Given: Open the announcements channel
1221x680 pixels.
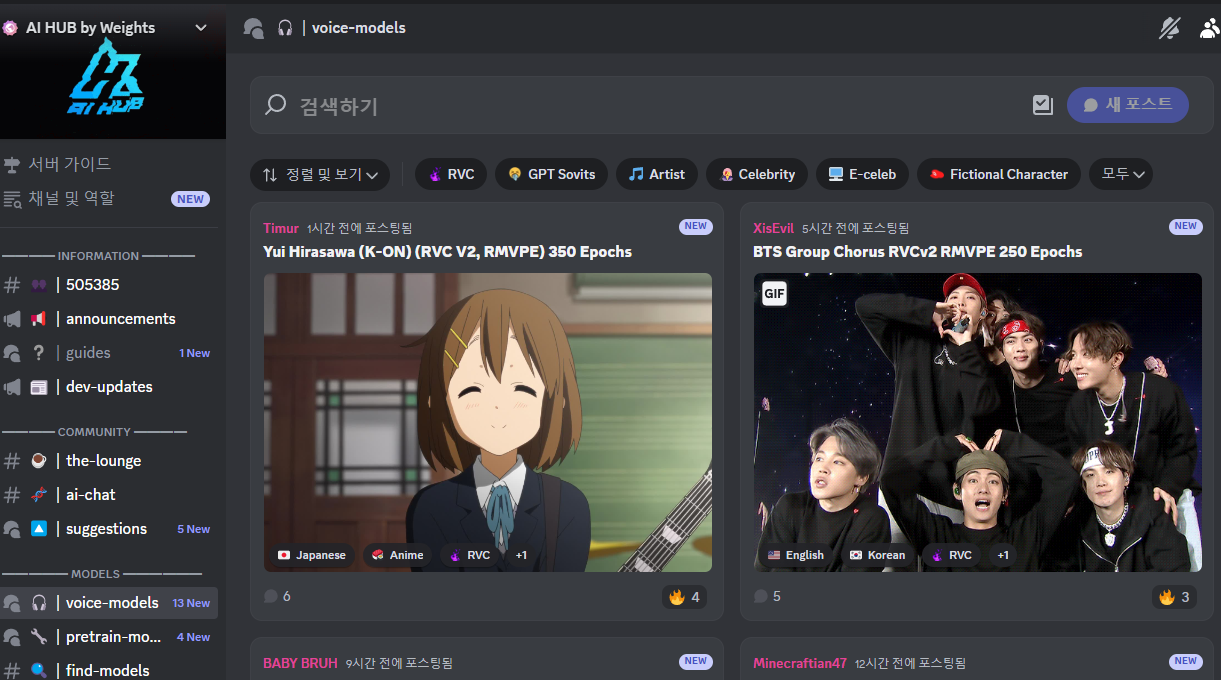Looking at the screenshot, I should 109,319.
